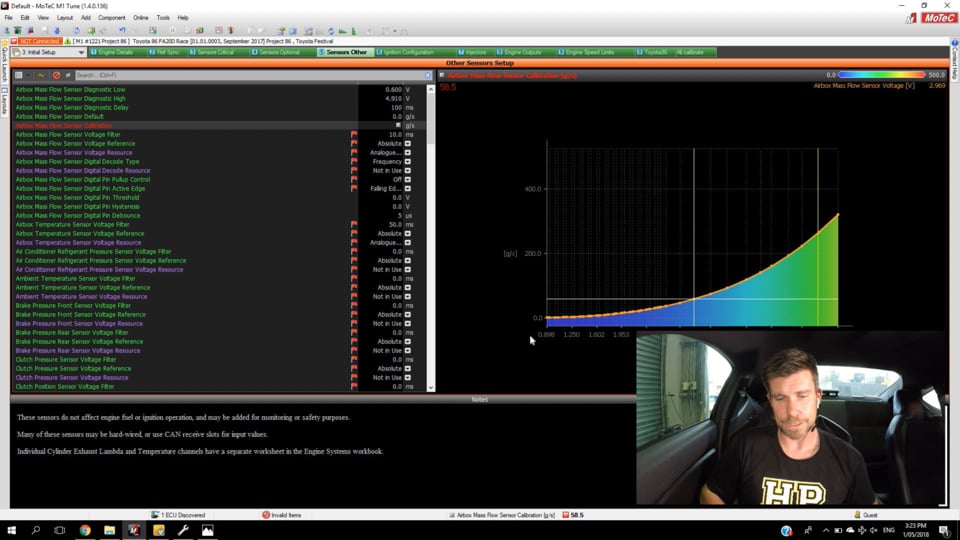Click the 4.910 Diagnostic High value
960x540 pixels.
[x=393, y=99]
